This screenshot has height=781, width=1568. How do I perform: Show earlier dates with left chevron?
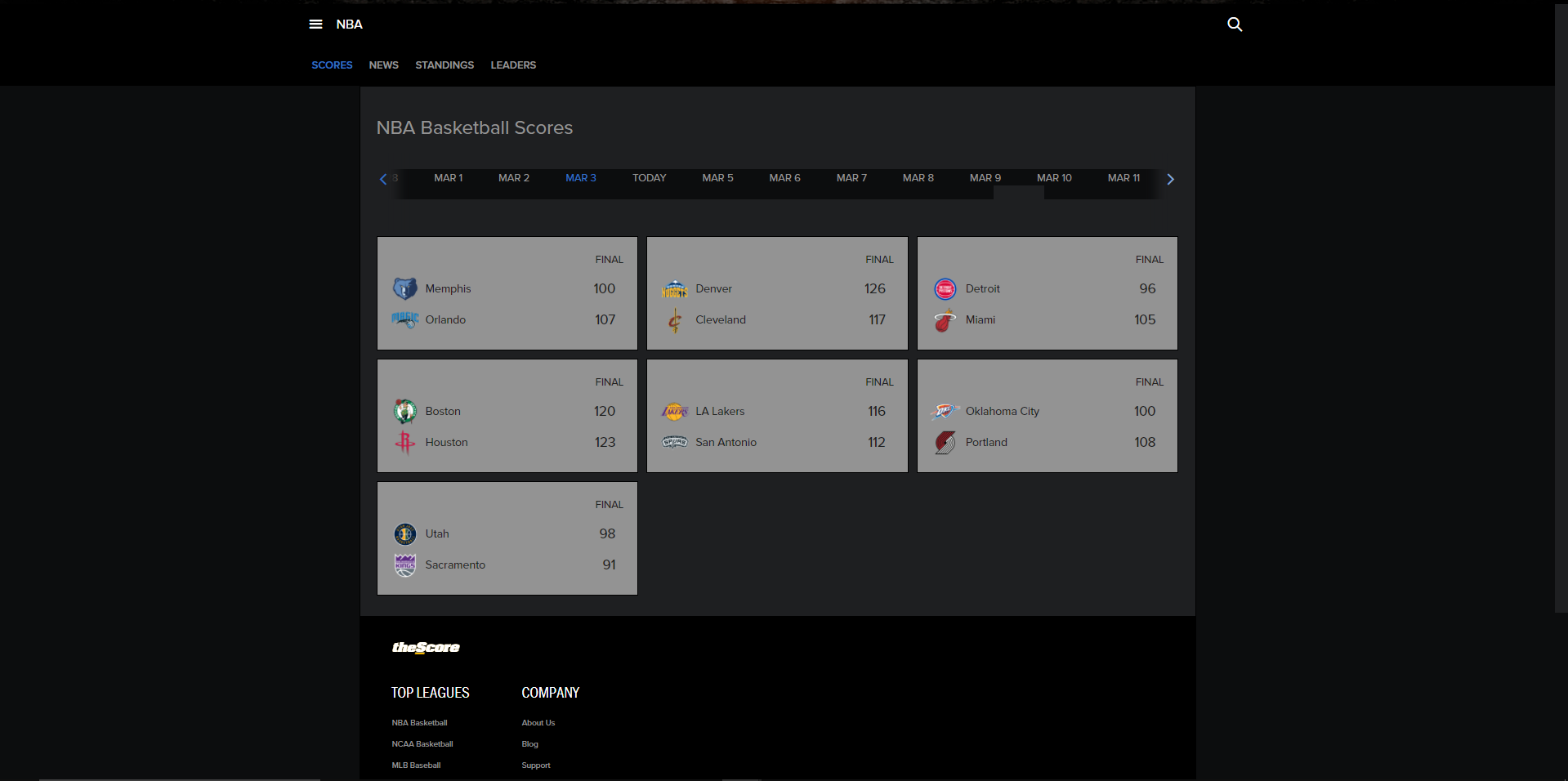point(383,179)
